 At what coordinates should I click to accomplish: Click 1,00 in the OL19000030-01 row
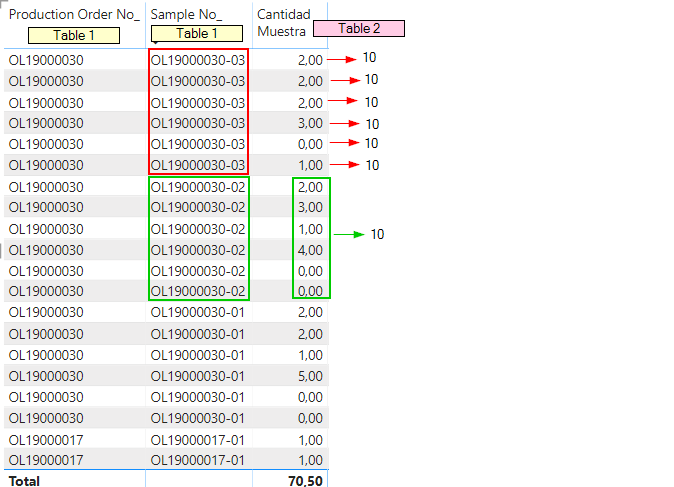310,355
